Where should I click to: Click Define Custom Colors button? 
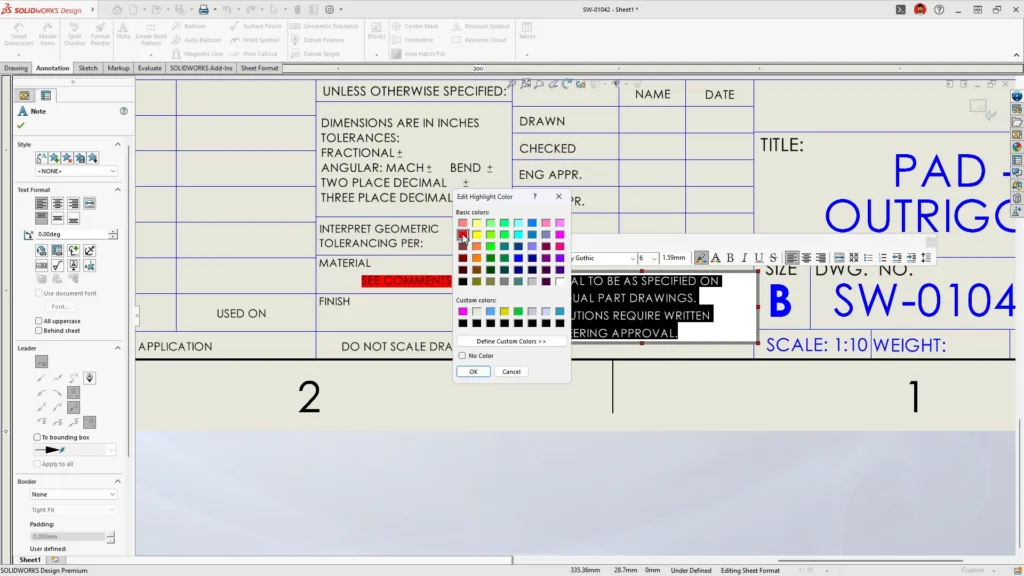pos(511,341)
